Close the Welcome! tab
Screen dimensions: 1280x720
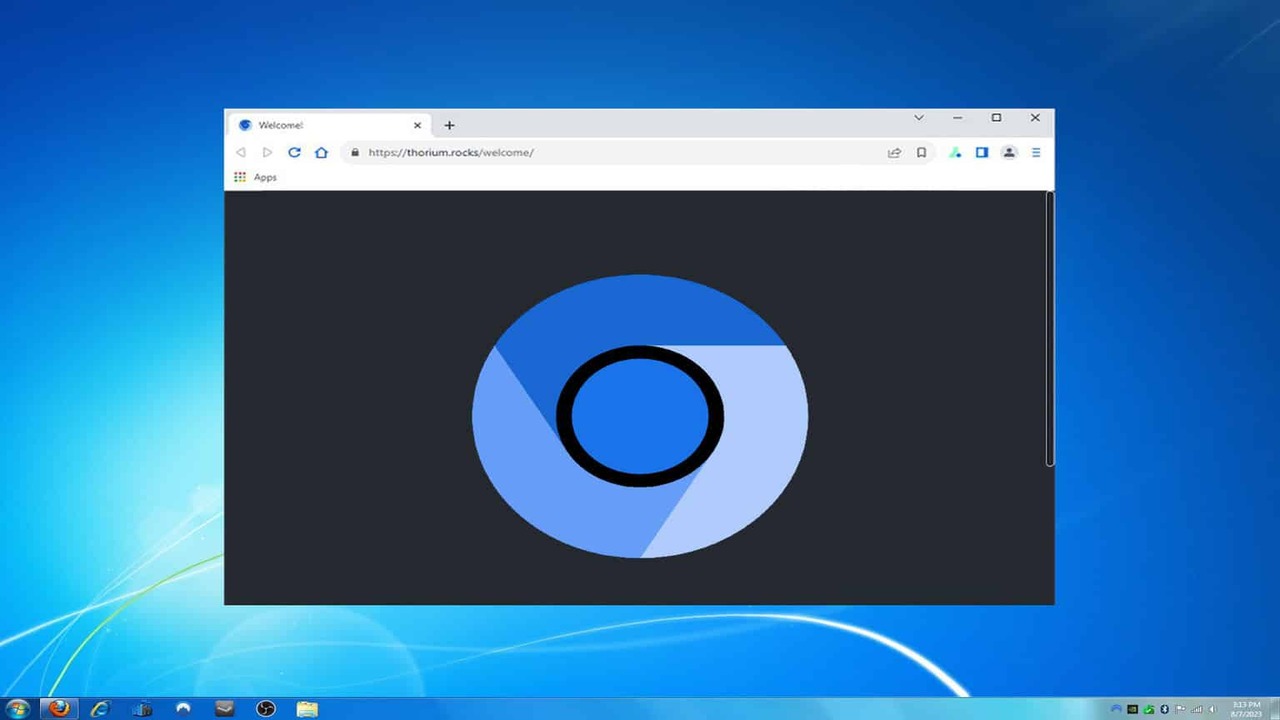pos(418,125)
